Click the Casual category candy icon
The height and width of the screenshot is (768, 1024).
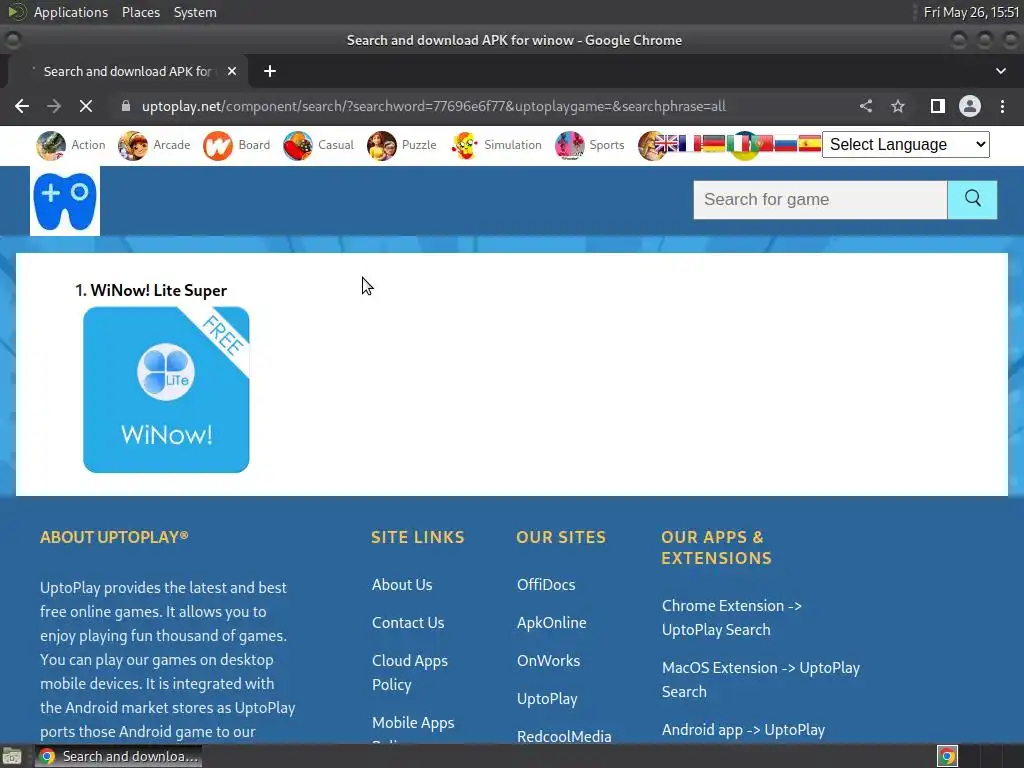(298, 145)
